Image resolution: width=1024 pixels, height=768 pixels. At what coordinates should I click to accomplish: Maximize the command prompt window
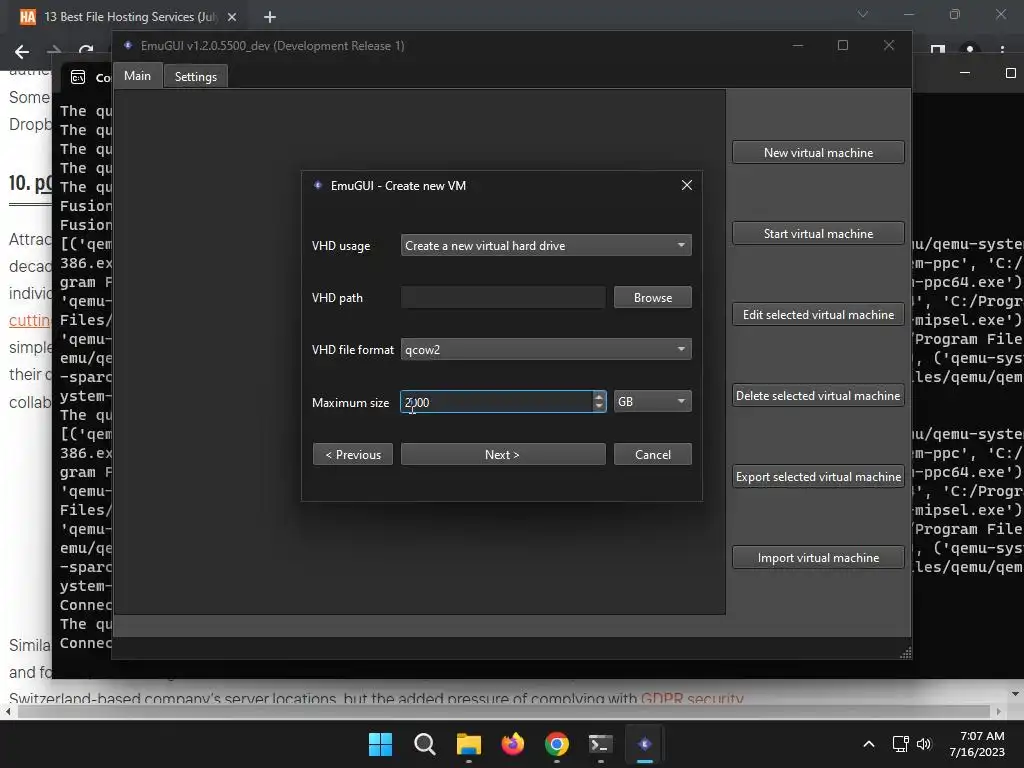point(1010,73)
